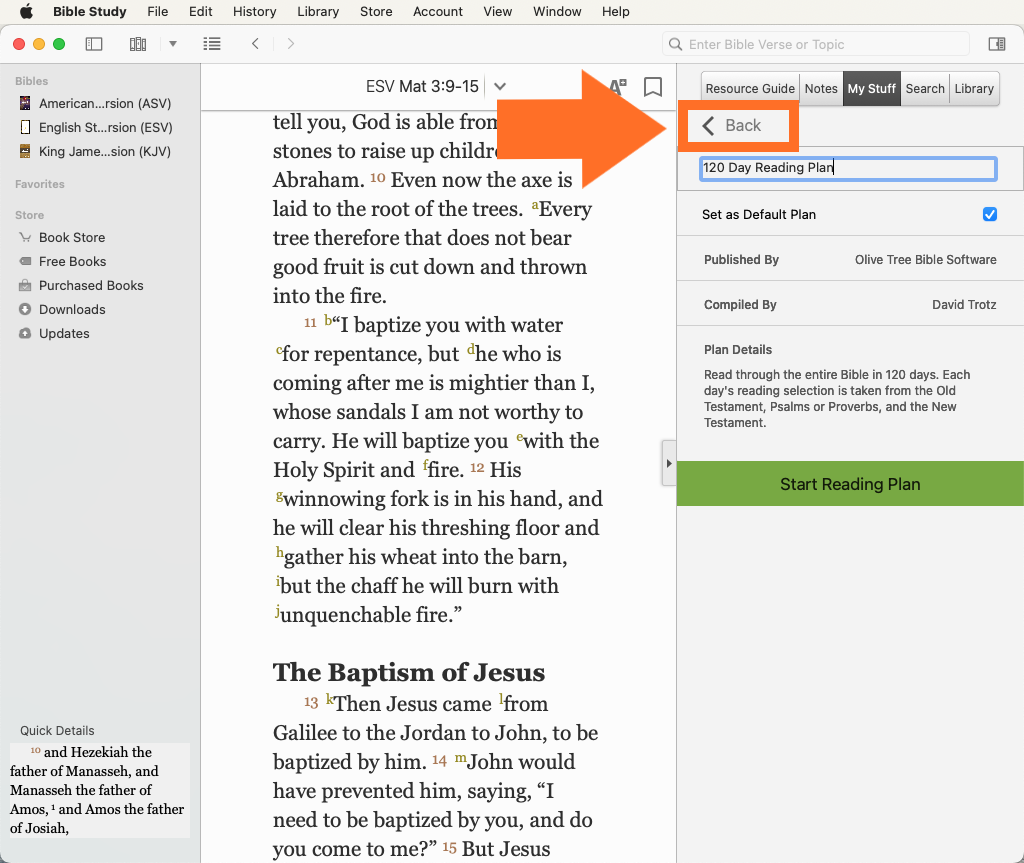
Task: Switch to the Notes tab
Action: [821, 88]
